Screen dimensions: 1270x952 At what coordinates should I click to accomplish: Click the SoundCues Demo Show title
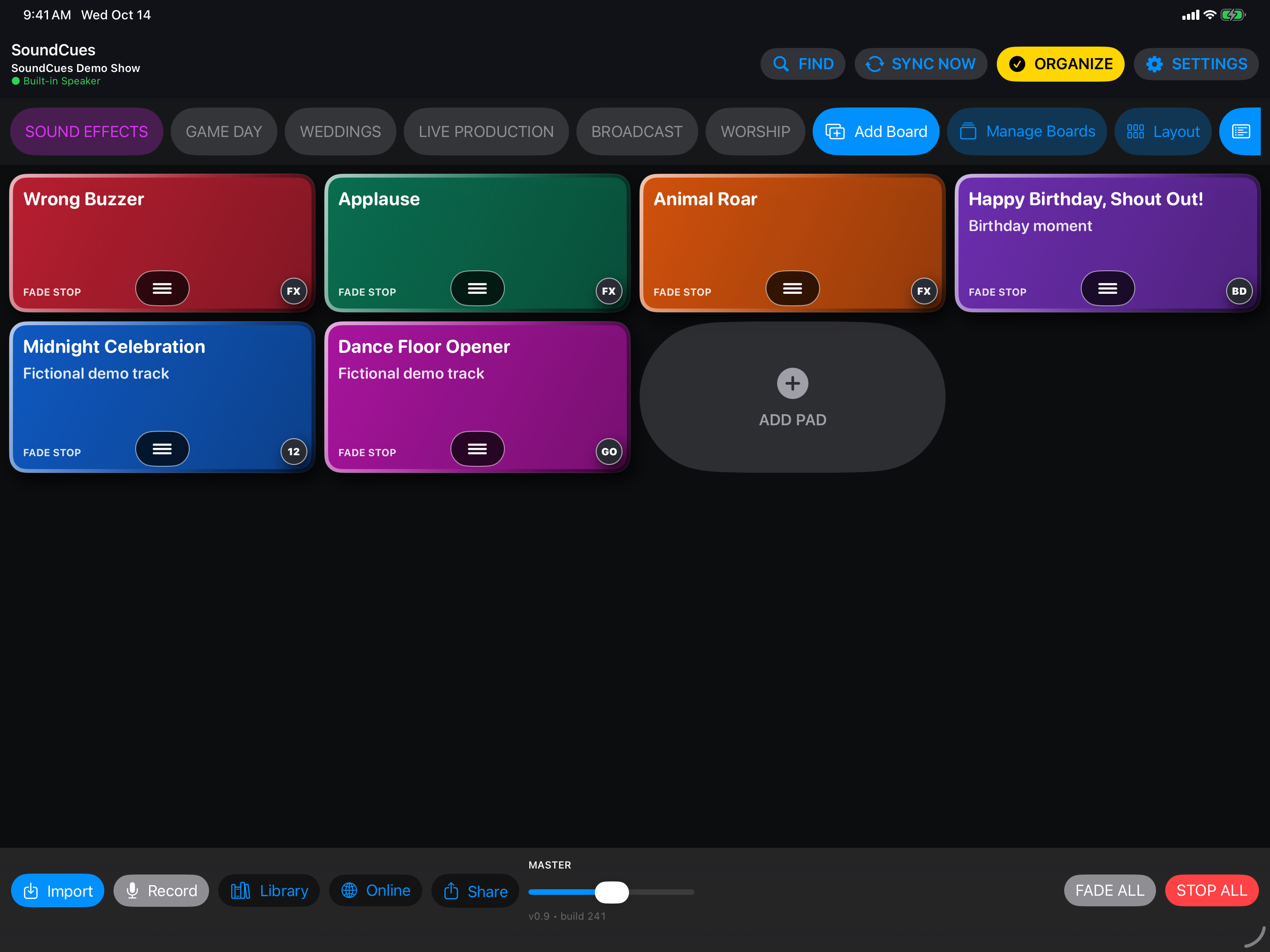(76, 68)
